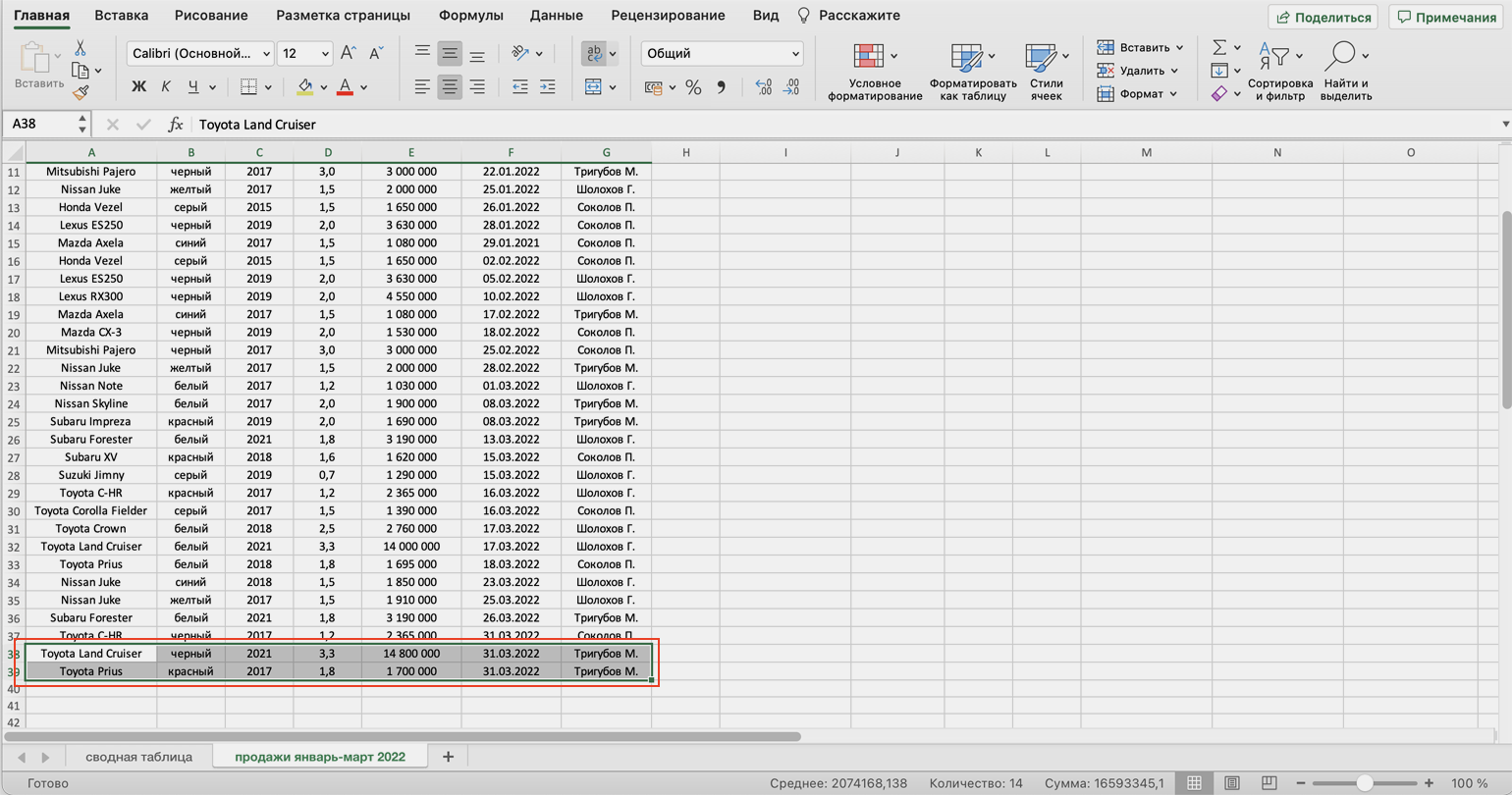Click Вставить cells button

1140,47
